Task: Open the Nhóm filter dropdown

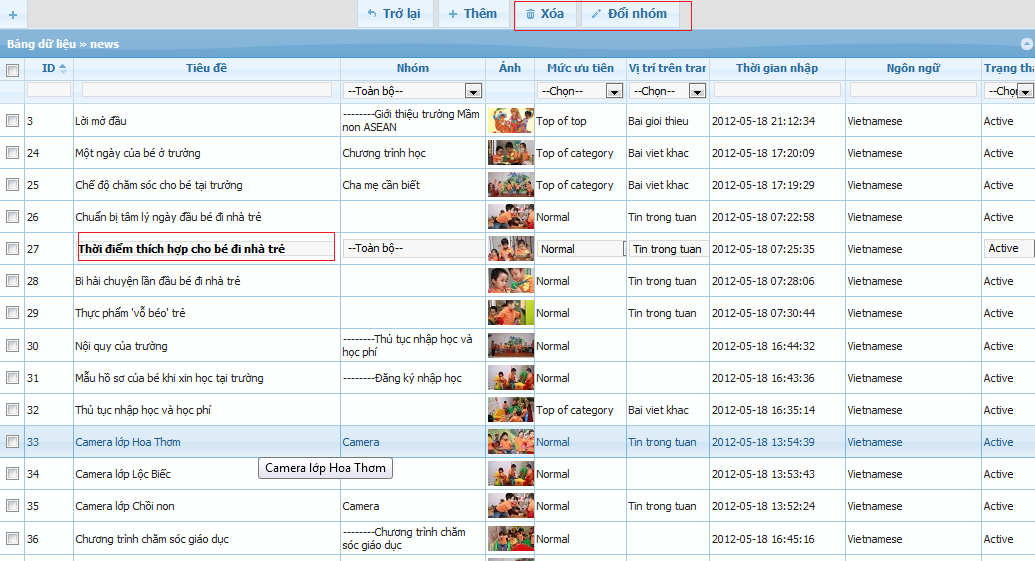Action: click(472, 91)
